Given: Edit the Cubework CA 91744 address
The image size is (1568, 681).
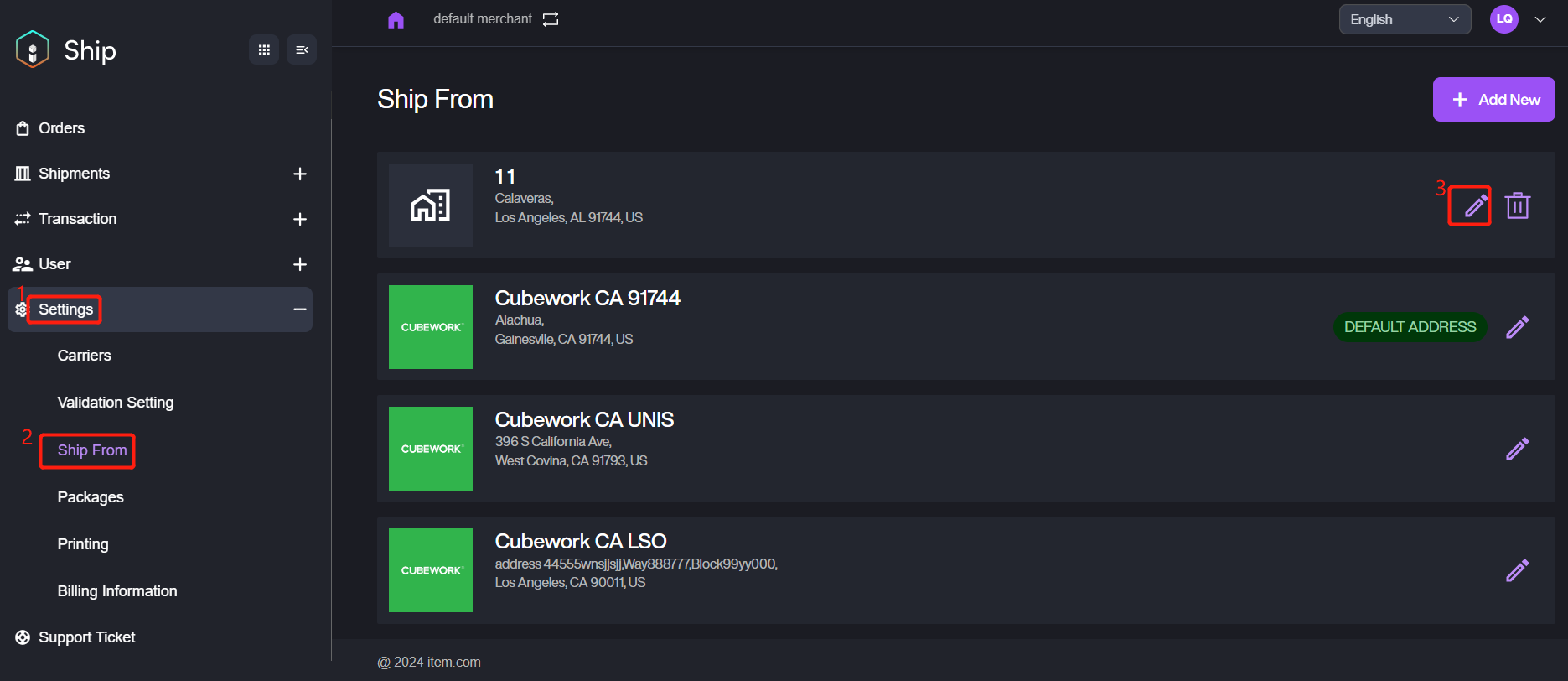Looking at the screenshot, I should pos(1517,327).
